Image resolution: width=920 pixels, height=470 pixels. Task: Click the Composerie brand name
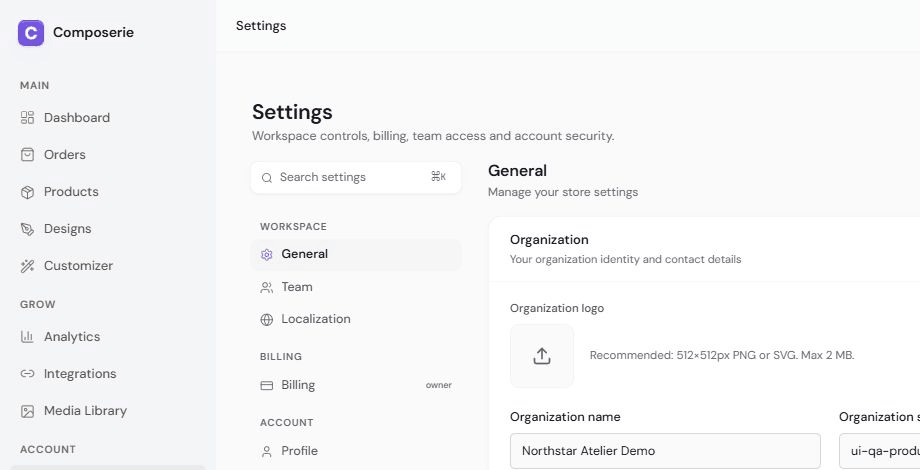tap(93, 32)
